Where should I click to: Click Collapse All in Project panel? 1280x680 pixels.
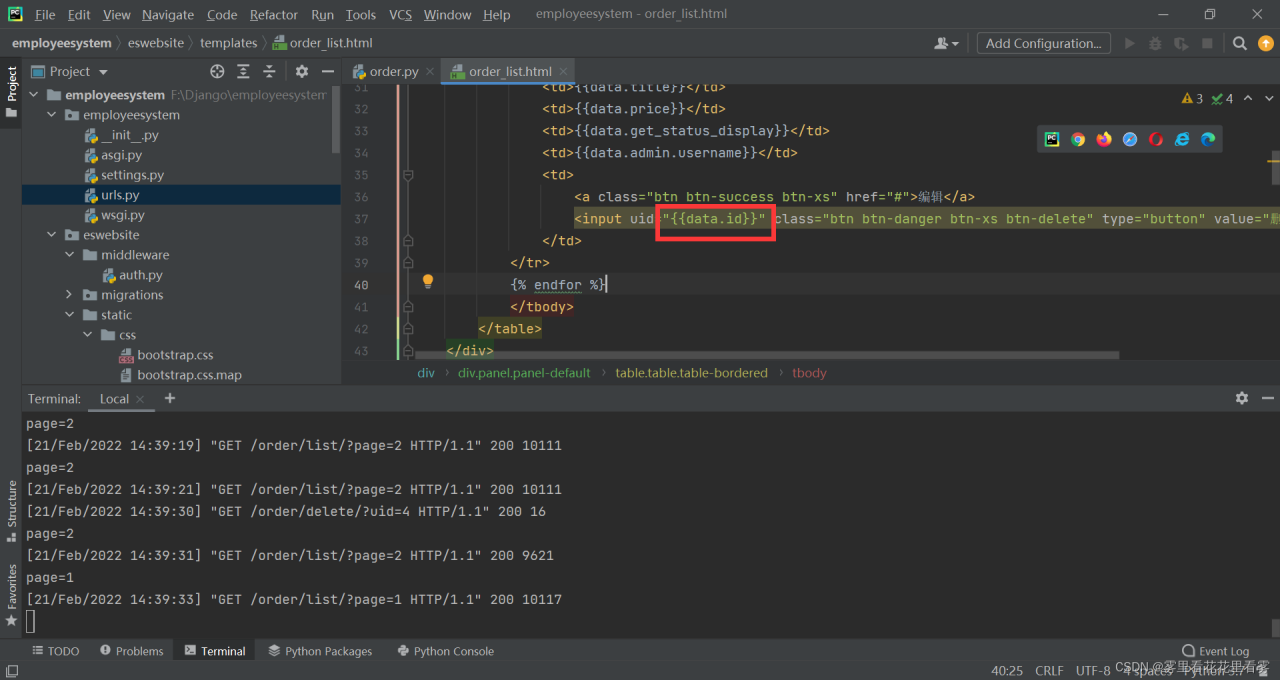point(269,71)
